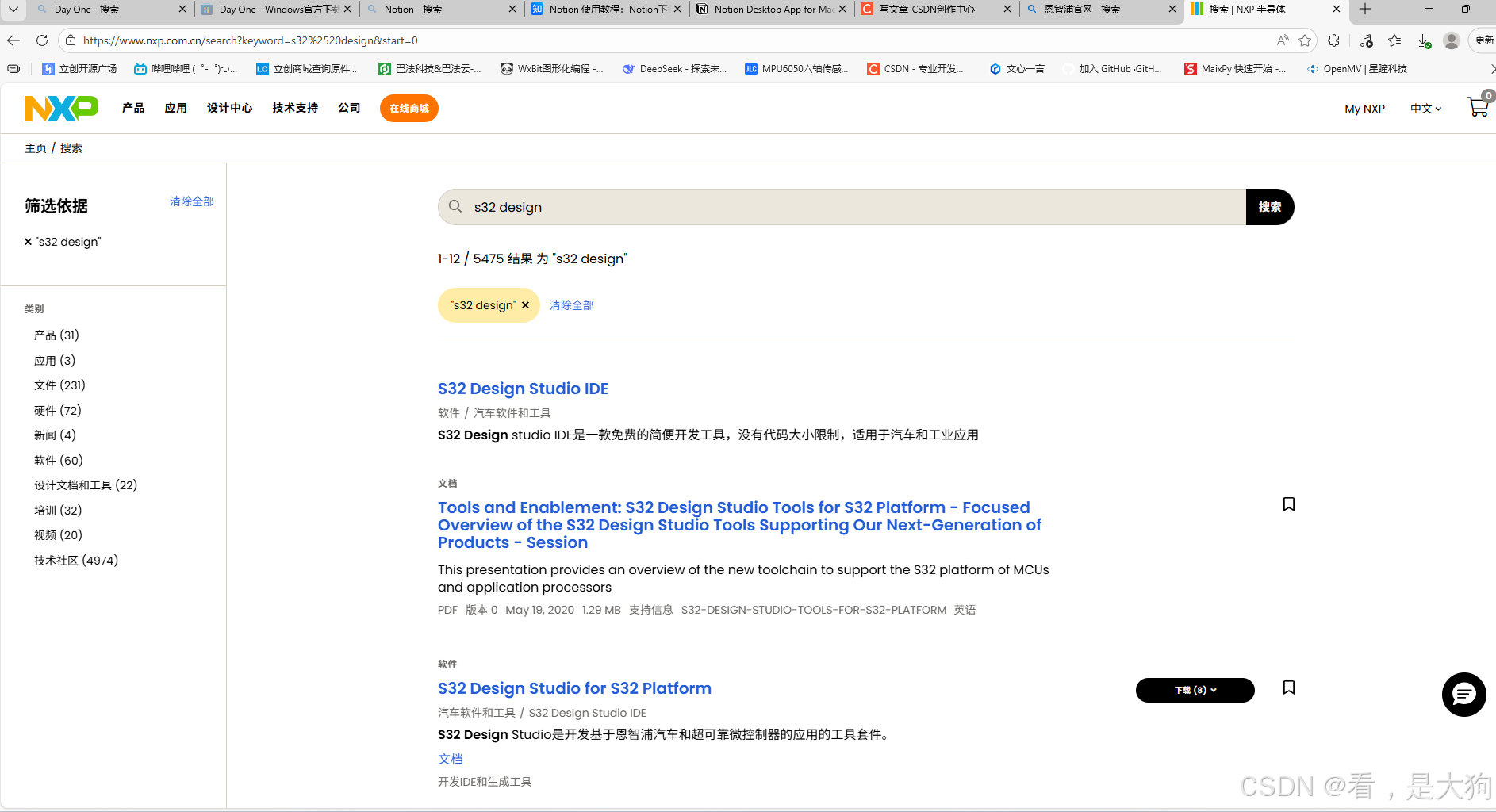Close the Notion Desktop App tab
Image resolution: width=1496 pixels, height=812 pixels.
[842, 10]
